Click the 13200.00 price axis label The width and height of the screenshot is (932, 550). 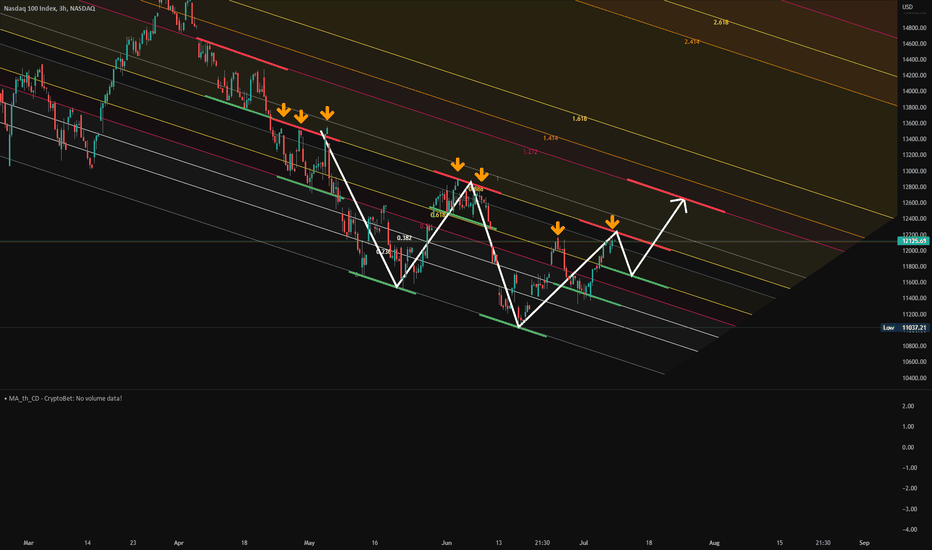pyautogui.click(x=914, y=155)
